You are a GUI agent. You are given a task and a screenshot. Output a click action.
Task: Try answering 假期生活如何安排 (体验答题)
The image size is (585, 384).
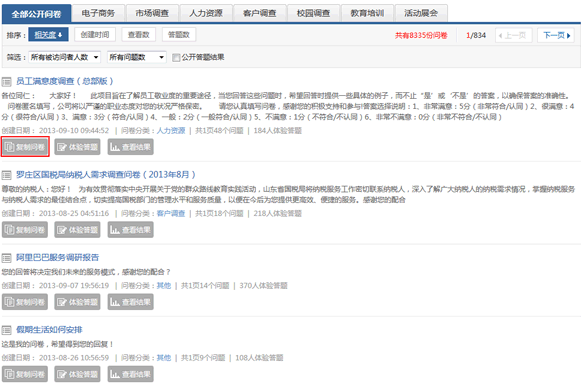click(x=77, y=374)
